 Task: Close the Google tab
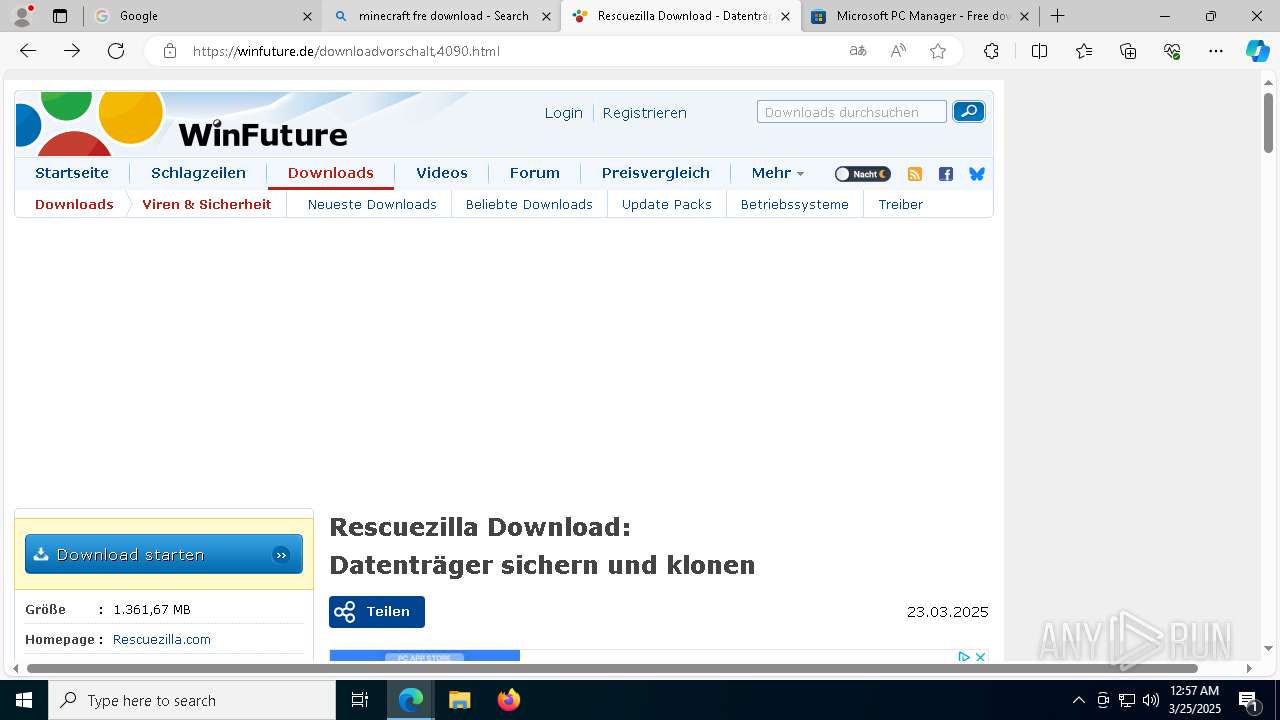[307, 16]
